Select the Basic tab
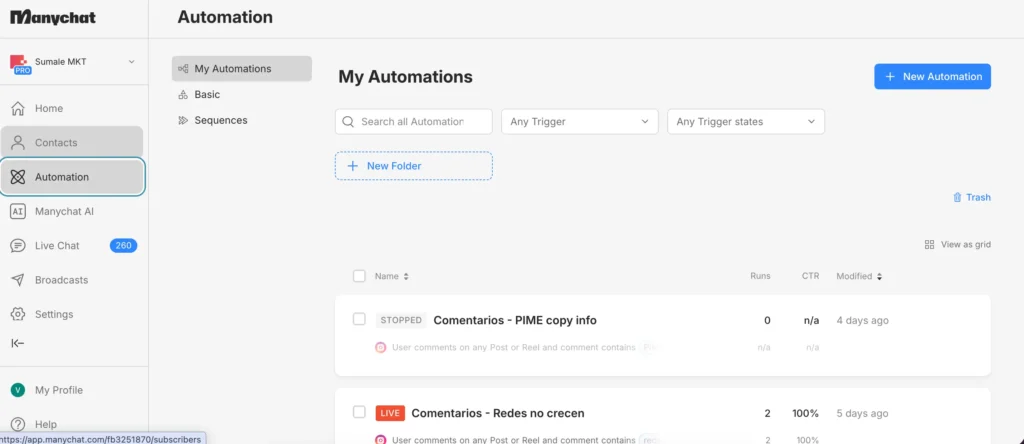 (x=242, y=95)
